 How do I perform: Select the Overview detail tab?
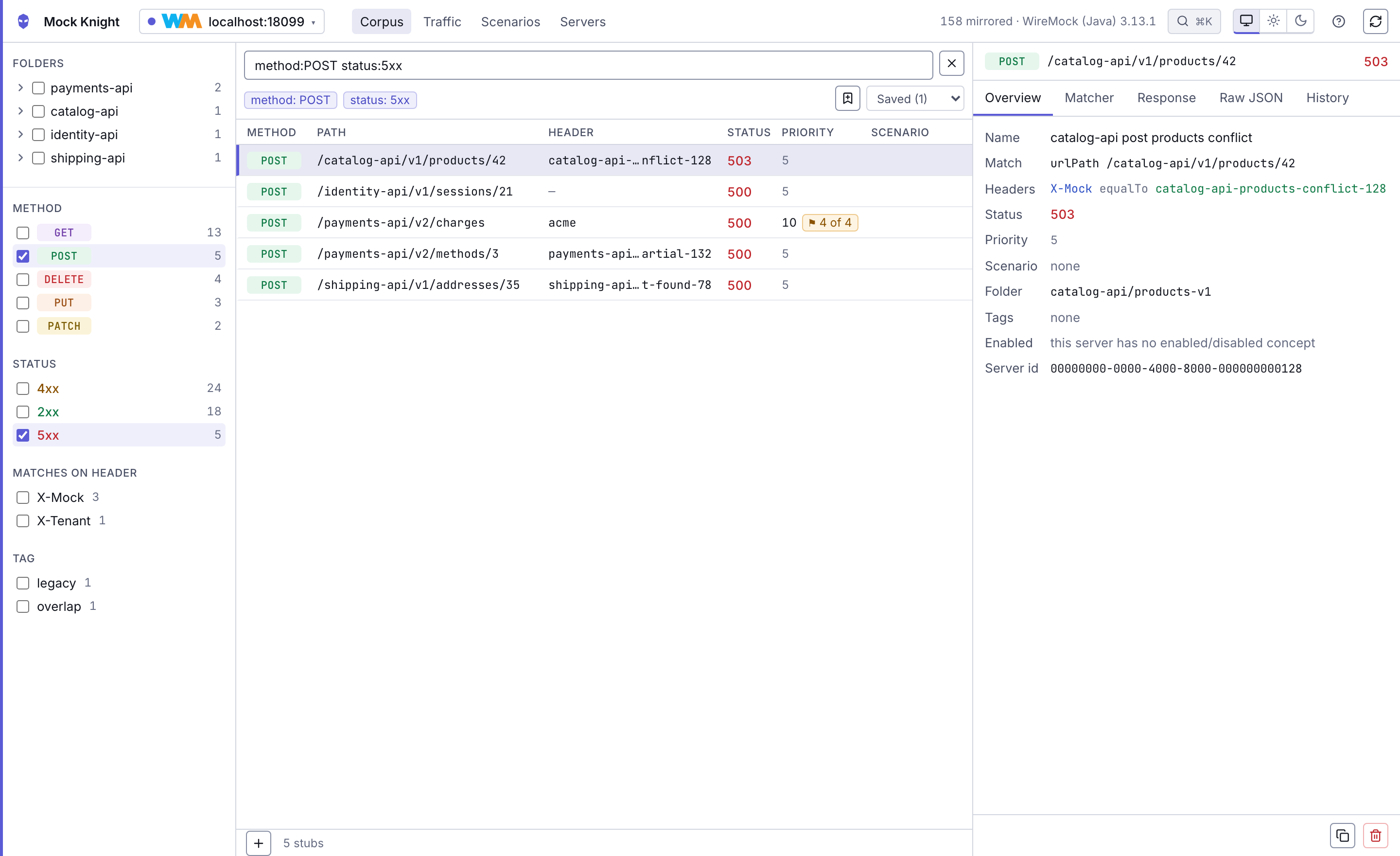tap(1013, 98)
